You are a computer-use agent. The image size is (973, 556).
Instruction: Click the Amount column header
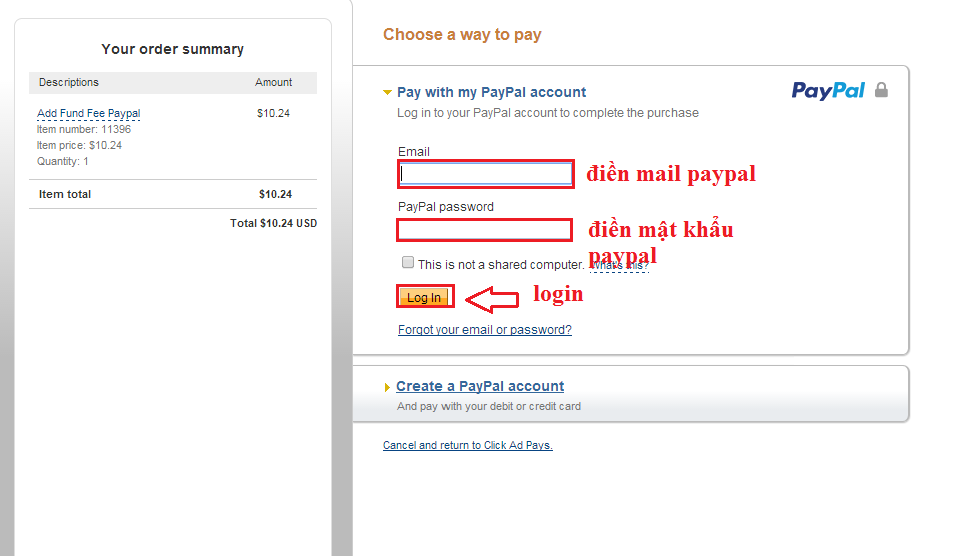pyautogui.click(x=273, y=82)
